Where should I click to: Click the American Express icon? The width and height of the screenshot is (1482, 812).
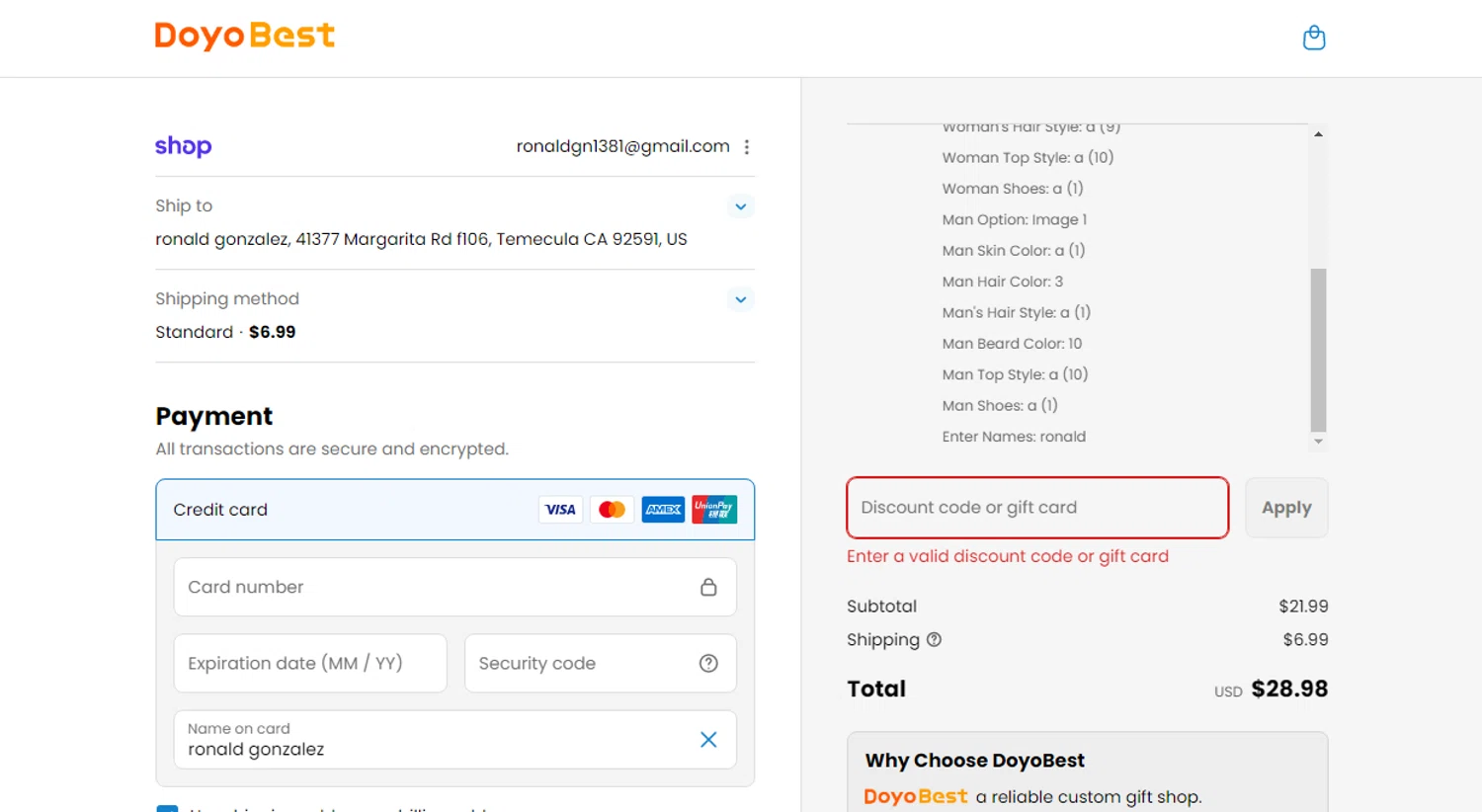[663, 510]
